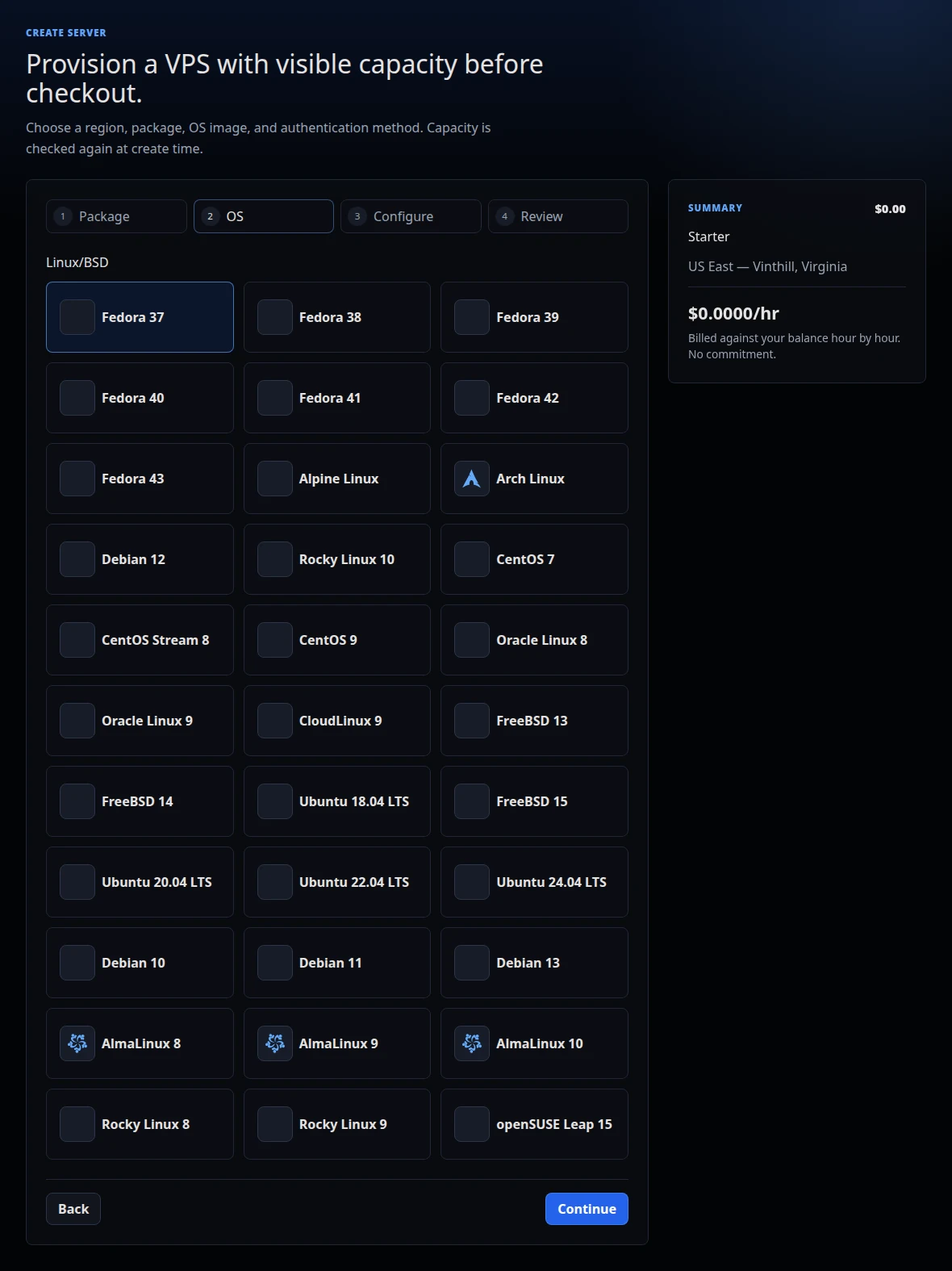Click the $0.0000/hr price text
Screen dimensions: 952x1271
733,313
